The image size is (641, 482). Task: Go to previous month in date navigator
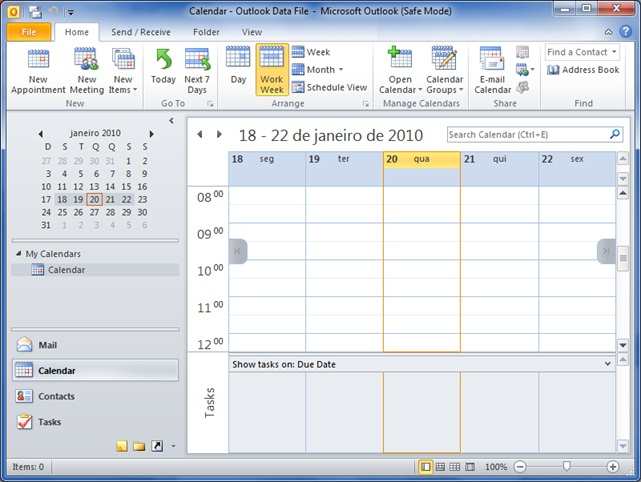click(x=40, y=134)
